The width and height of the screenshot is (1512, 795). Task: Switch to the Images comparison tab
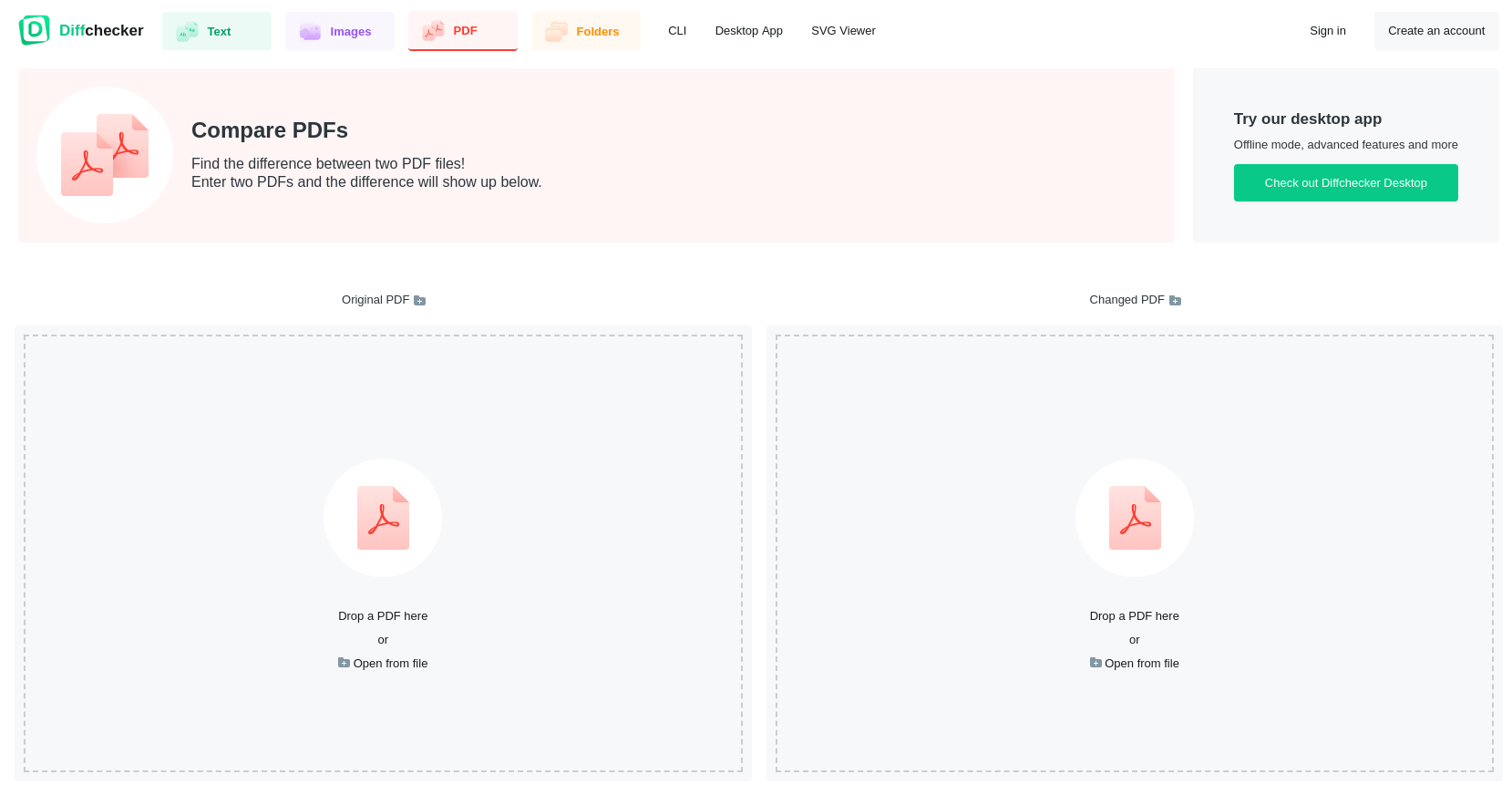pos(340,31)
